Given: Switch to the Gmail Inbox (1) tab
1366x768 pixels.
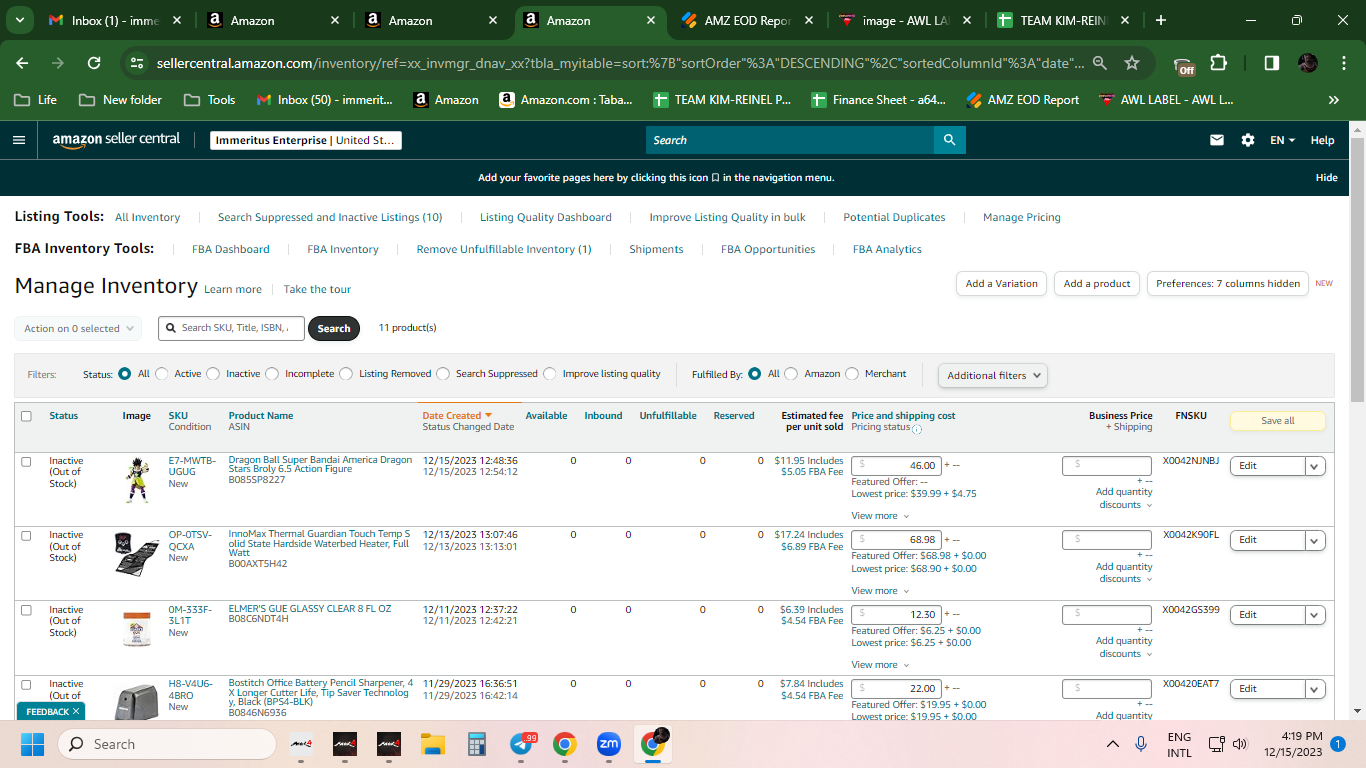Looking at the screenshot, I should [116, 20].
